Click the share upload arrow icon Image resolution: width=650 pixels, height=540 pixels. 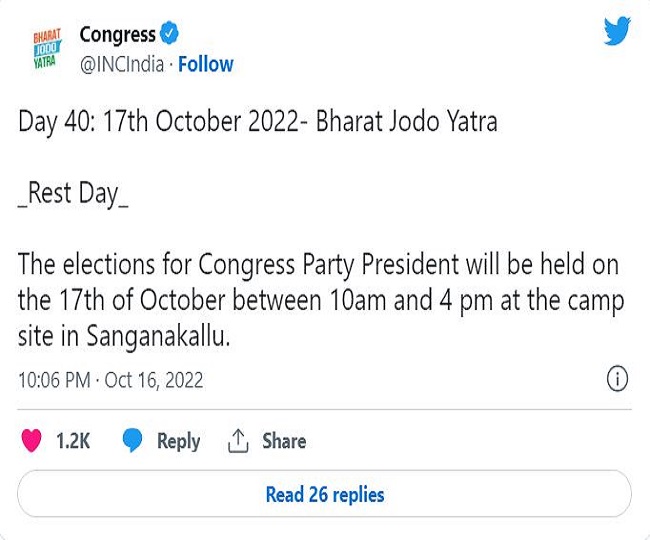[x=238, y=441]
